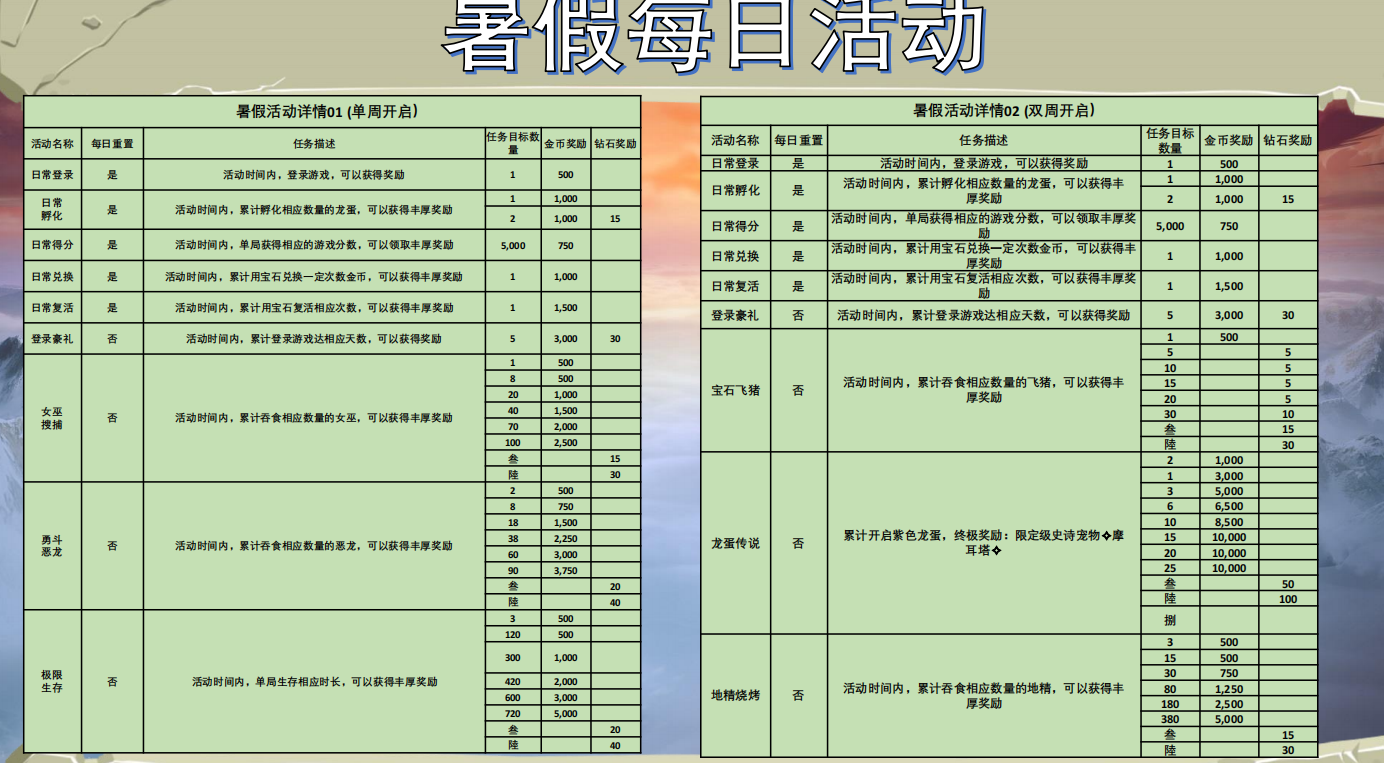This screenshot has height=763, width=1384.
Task: Select the 吞食相应数量的恶龙 task description
Action: point(314,546)
